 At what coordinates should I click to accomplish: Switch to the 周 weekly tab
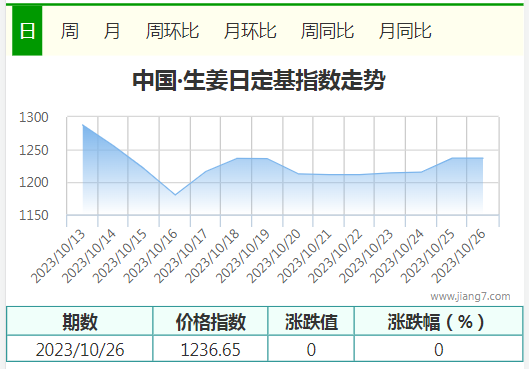click(70, 31)
